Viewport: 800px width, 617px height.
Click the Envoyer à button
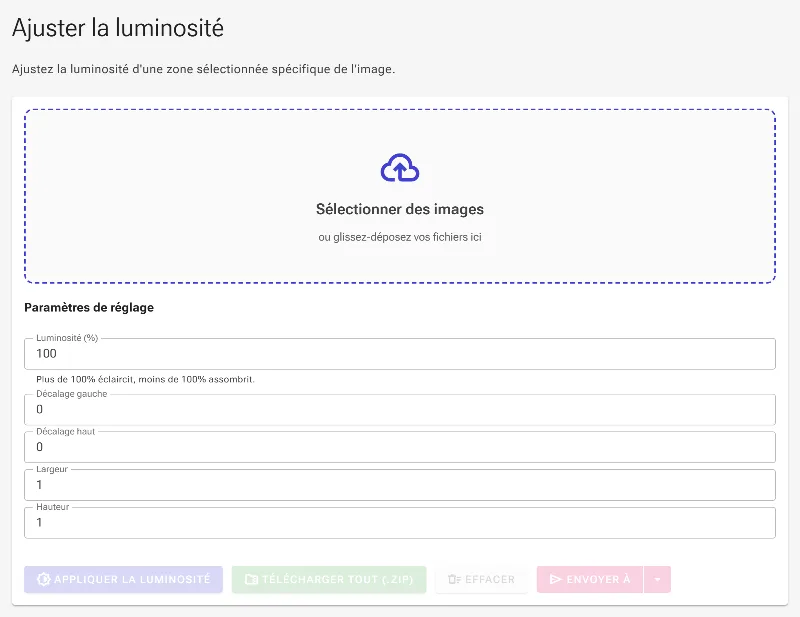(590, 579)
